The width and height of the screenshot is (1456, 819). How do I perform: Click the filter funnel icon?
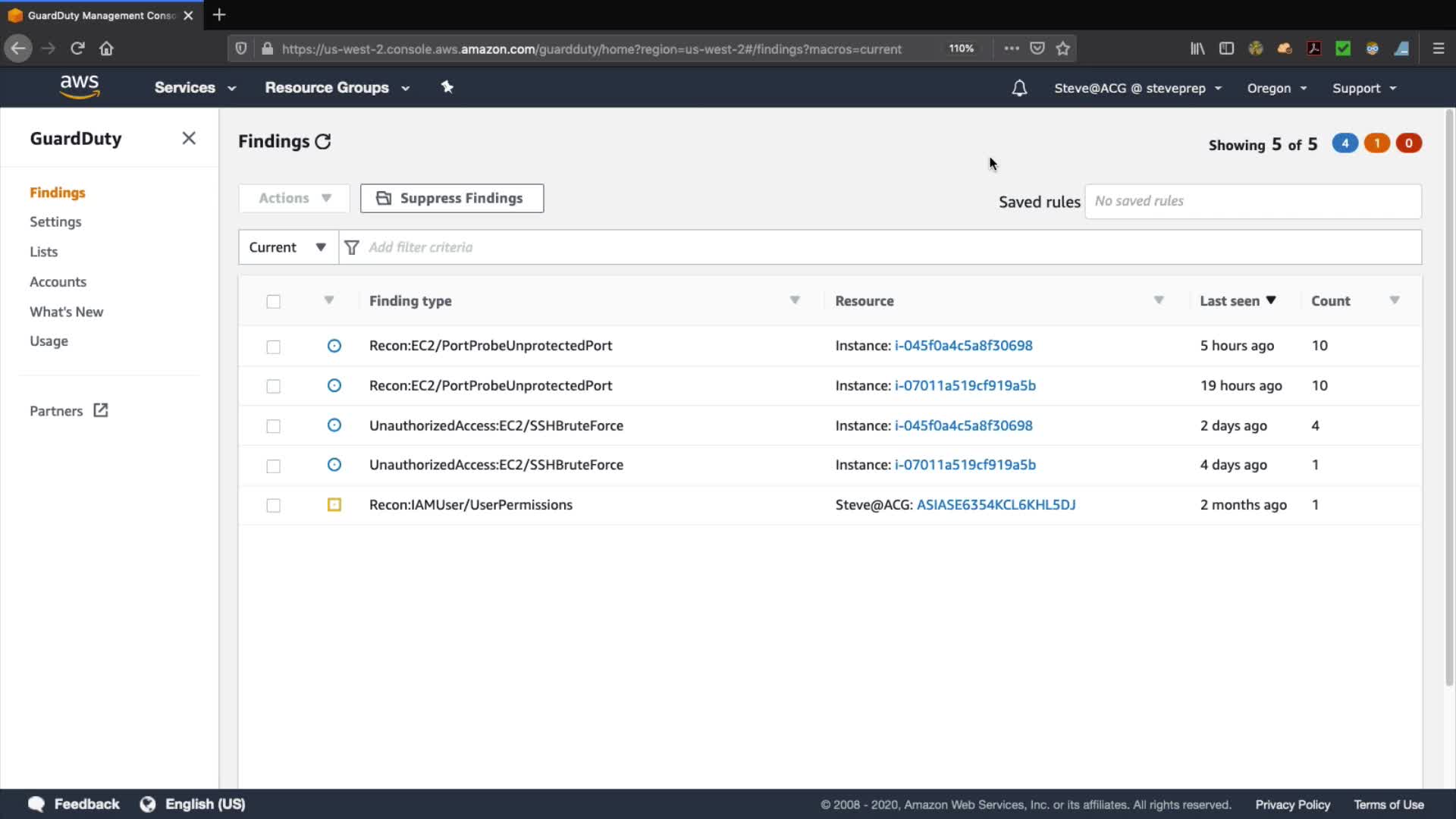coord(352,247)
